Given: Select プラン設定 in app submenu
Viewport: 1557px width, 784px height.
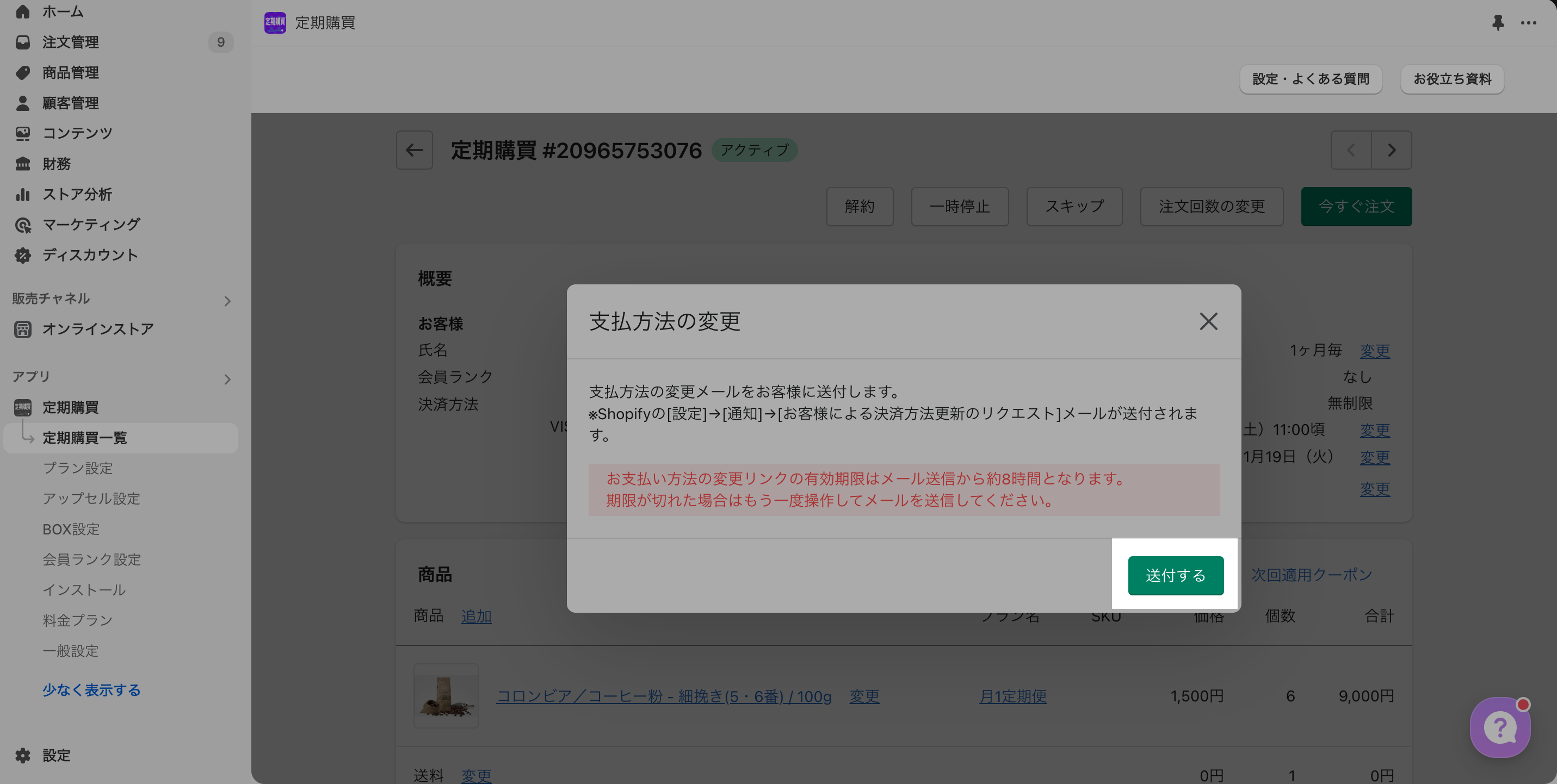Looking at the screenshot, I should coord(77,468).
